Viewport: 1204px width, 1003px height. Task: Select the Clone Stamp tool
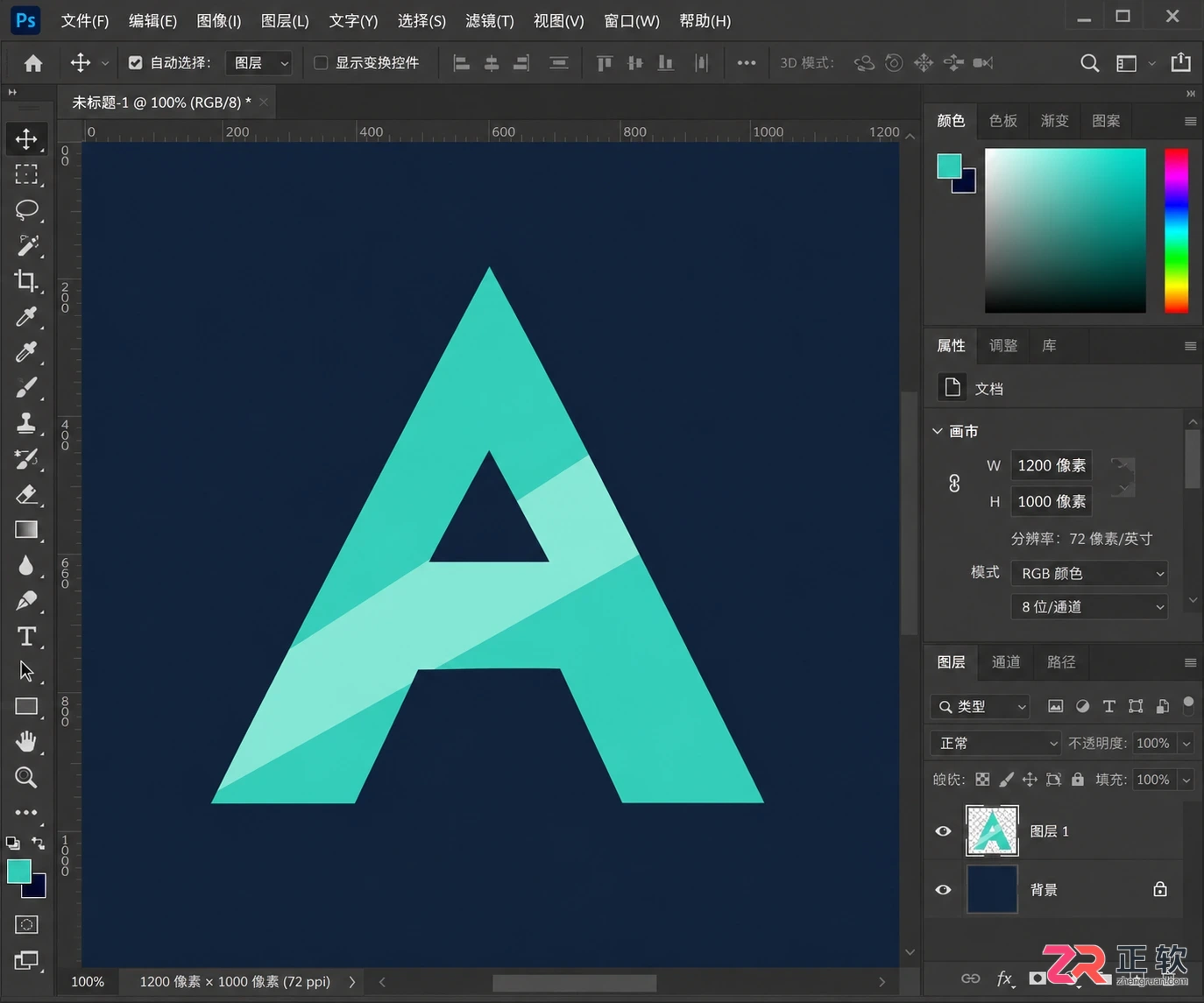coord(26,423)
